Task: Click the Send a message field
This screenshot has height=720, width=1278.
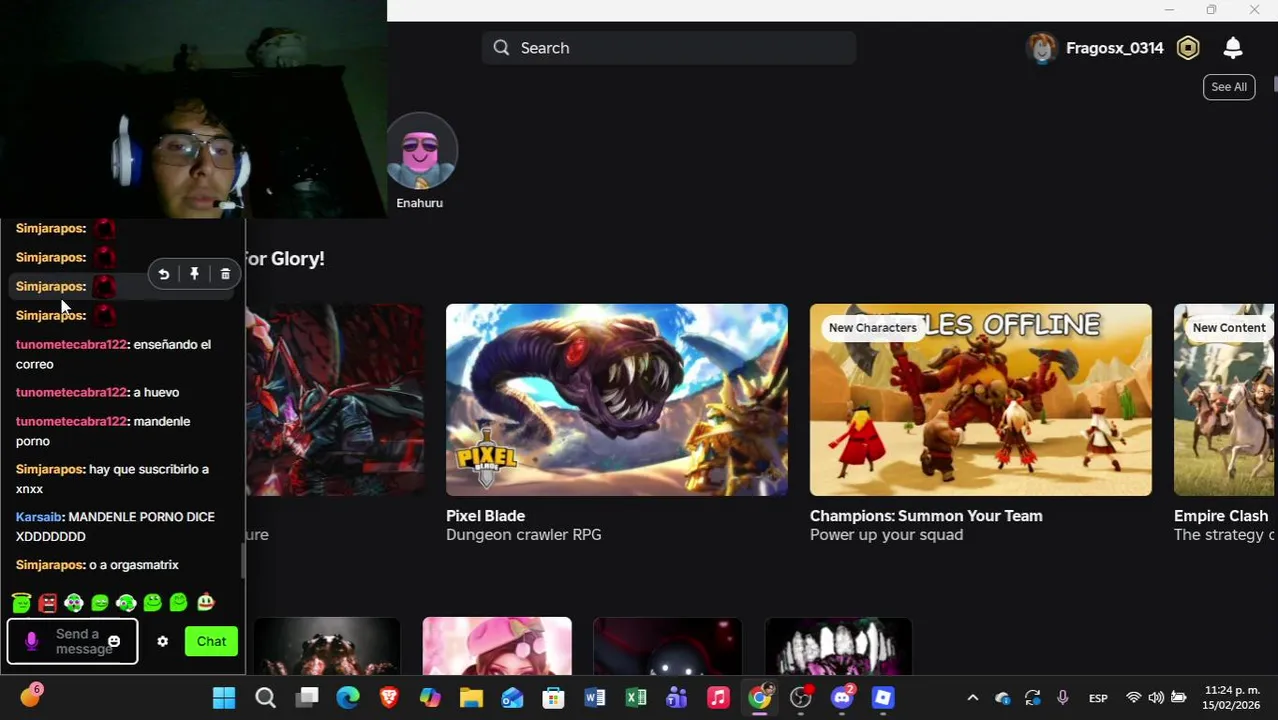Action: click(x=72, y=642)
